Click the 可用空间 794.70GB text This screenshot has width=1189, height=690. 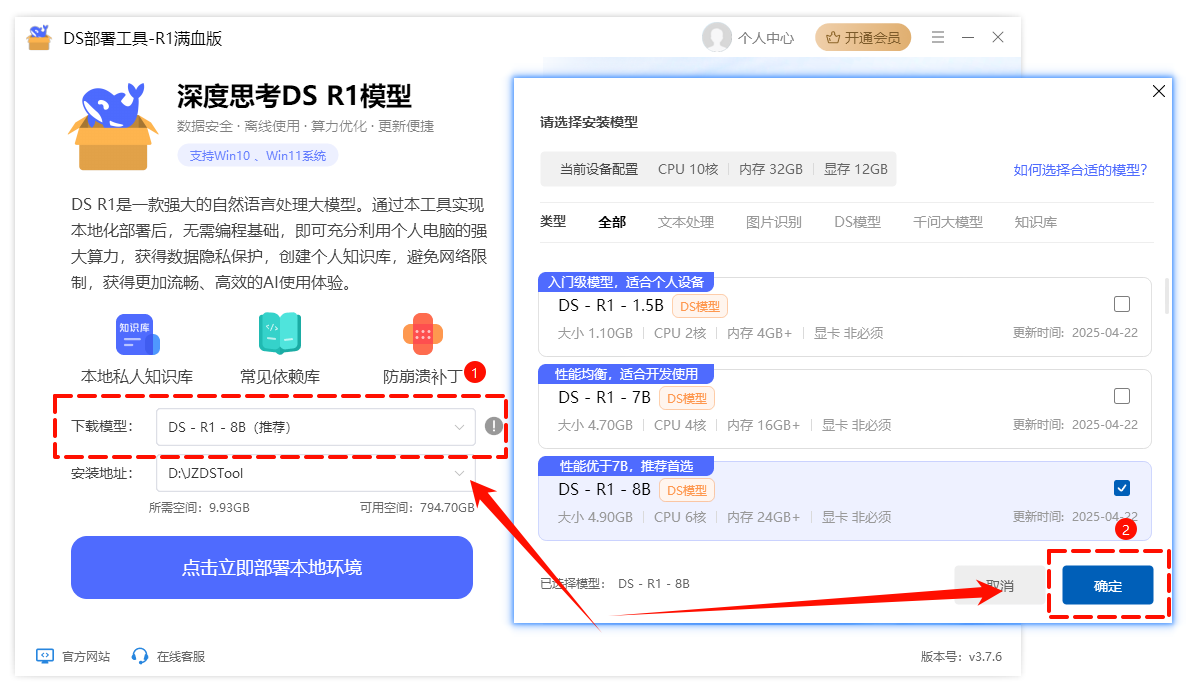click(x=417, y=507)
